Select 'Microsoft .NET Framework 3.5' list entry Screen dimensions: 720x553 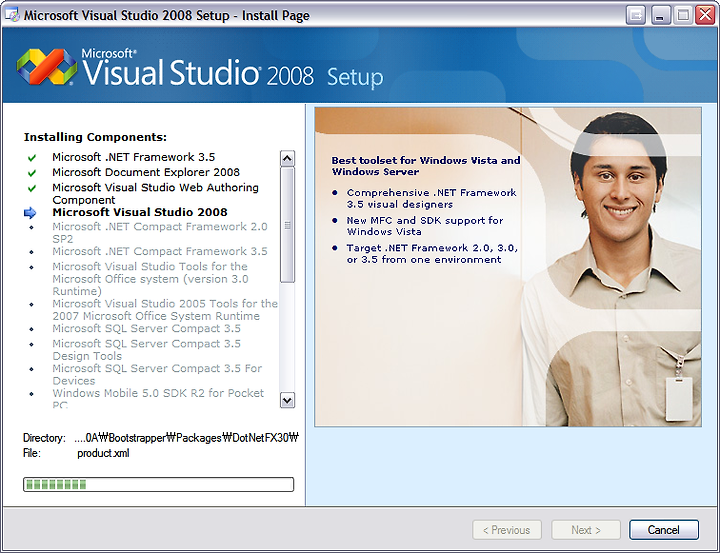[134, 157]
